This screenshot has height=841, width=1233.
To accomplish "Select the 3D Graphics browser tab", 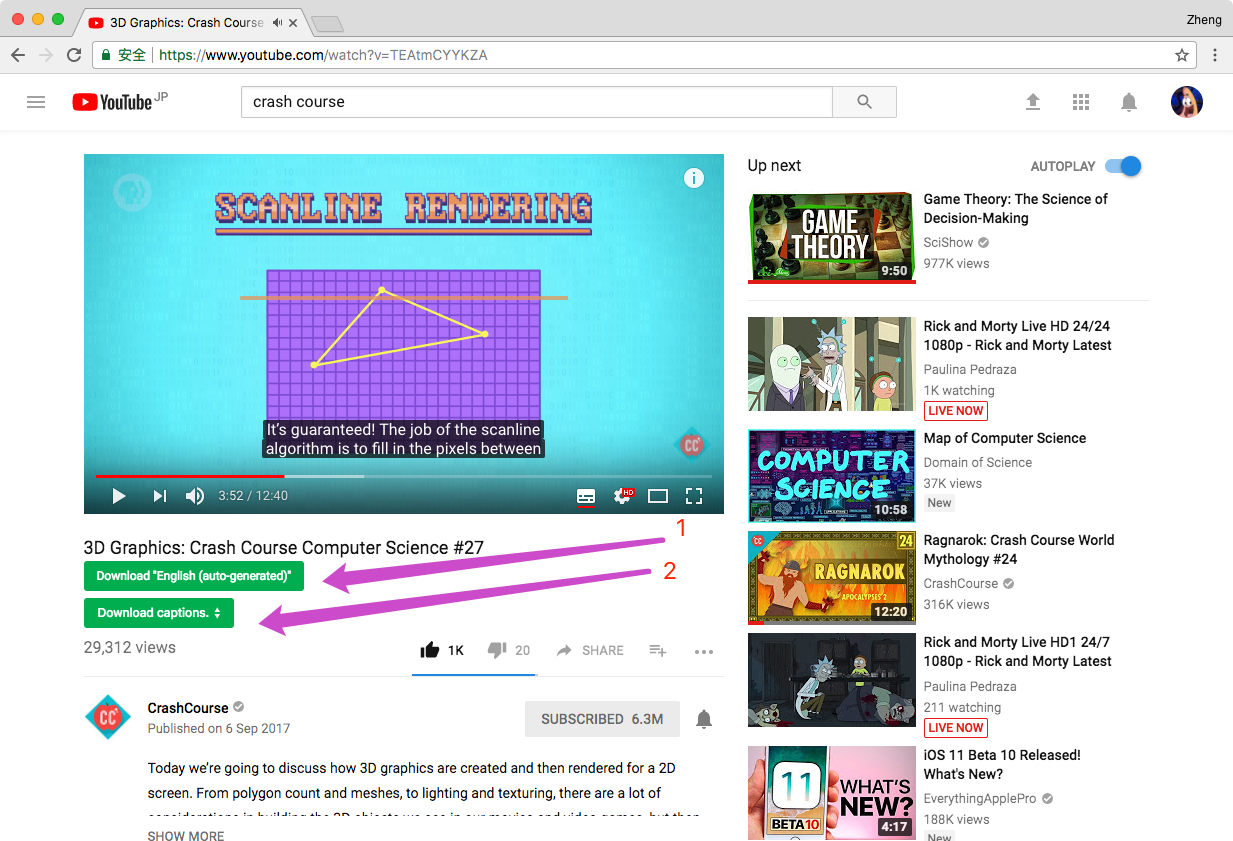I will tap(188, 22).
